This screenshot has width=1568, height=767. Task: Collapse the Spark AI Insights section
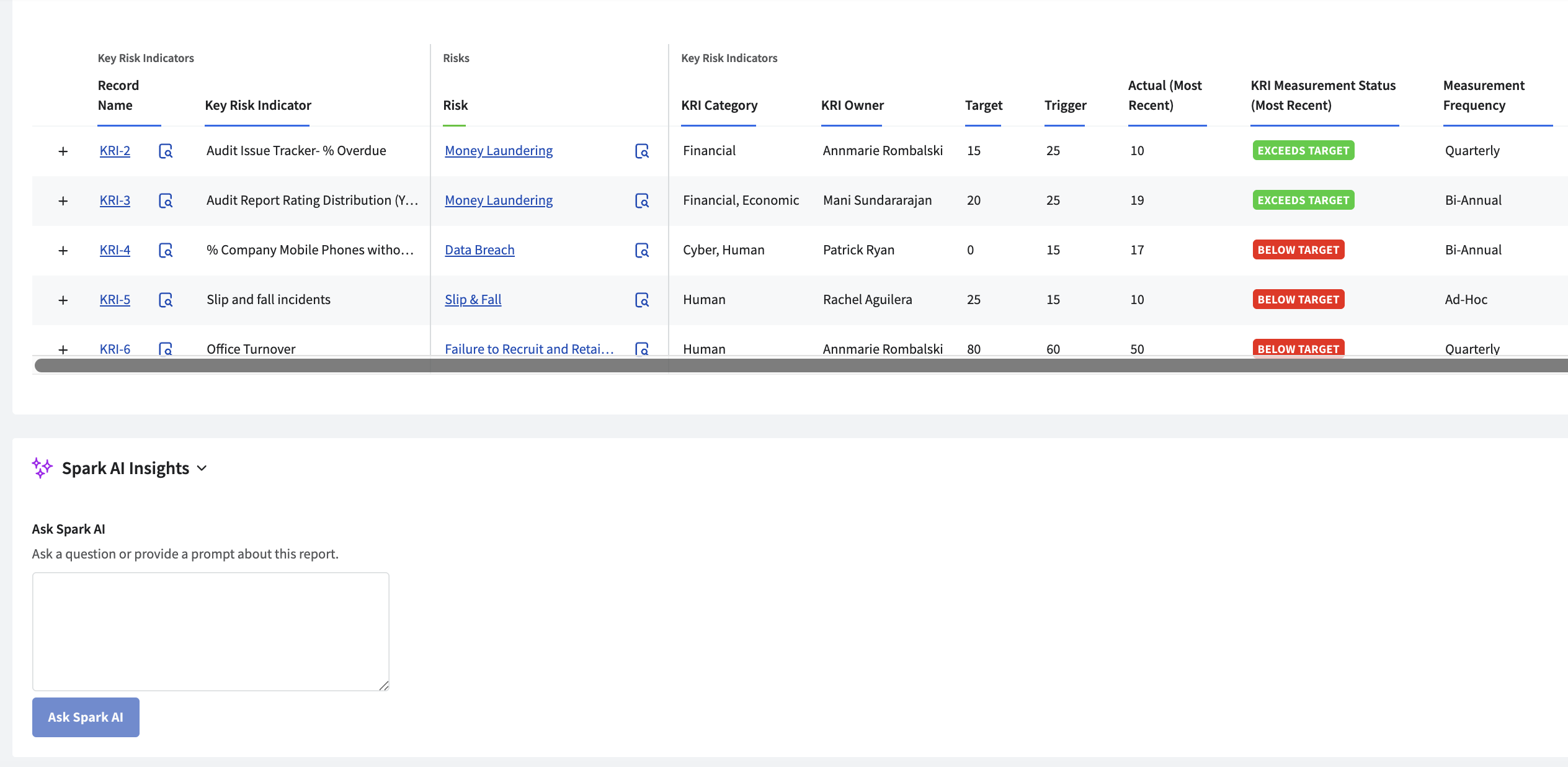(x=202, y=469)
